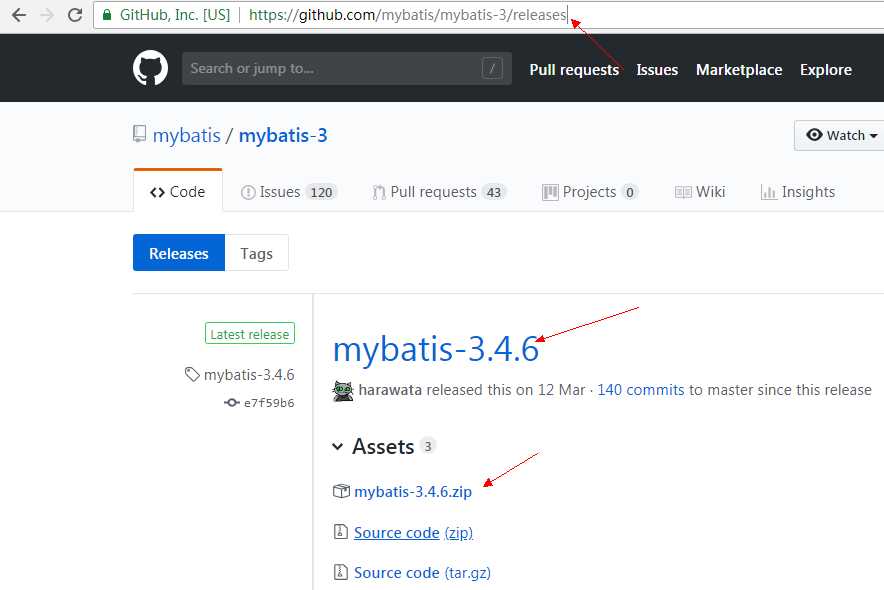Click the browser forward arrow

(47, 15)
